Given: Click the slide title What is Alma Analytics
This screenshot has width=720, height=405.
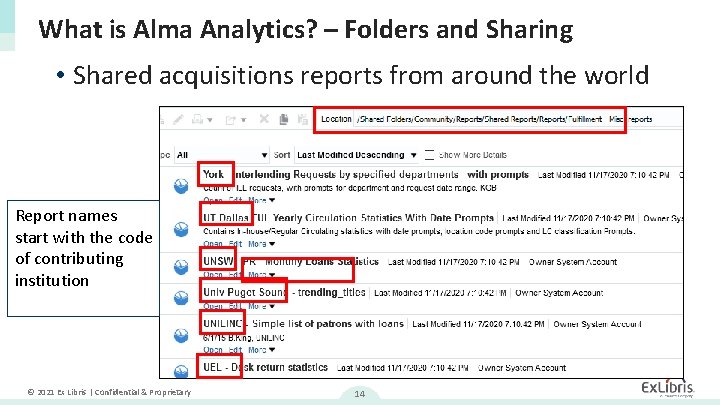Looking at the screenshot, I should point(306,29).
